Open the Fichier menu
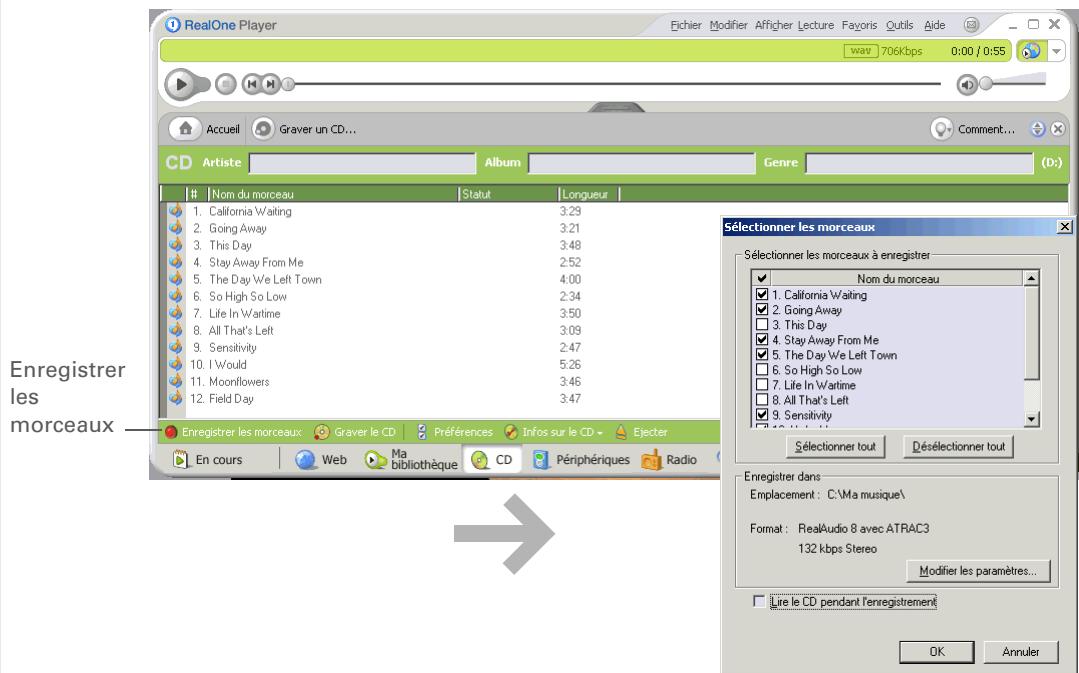Image resolution: width=1079 pixels, height=673 pixels. click(686, 25)
